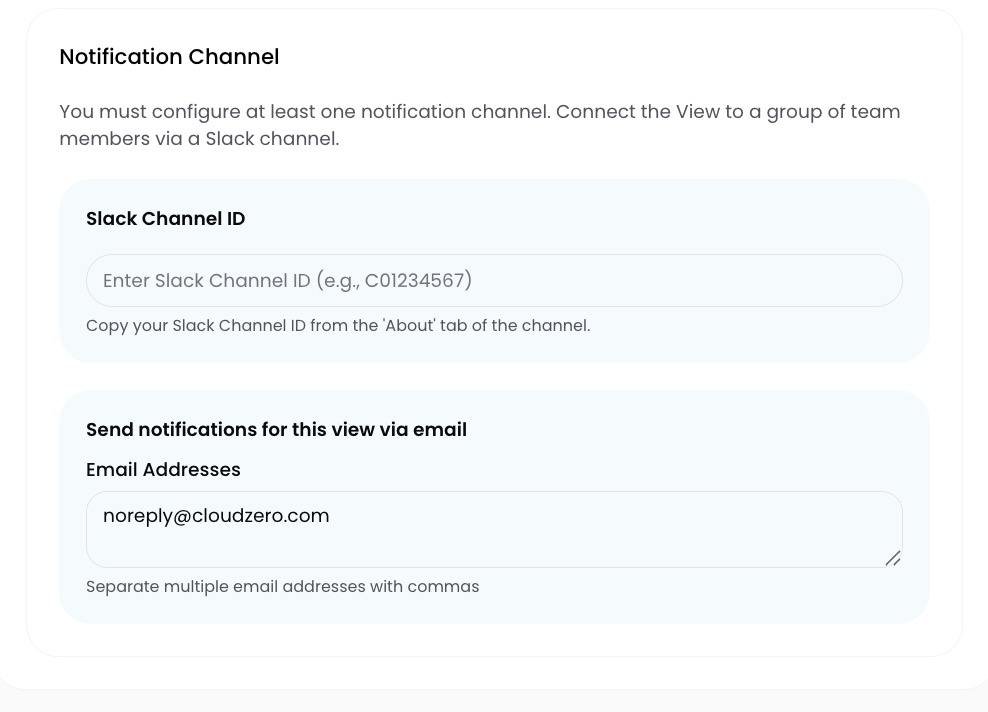This screenshot has height=712, width=988.
Task: Click the 'You must configure at least one' description
Action: coord(480,125)
